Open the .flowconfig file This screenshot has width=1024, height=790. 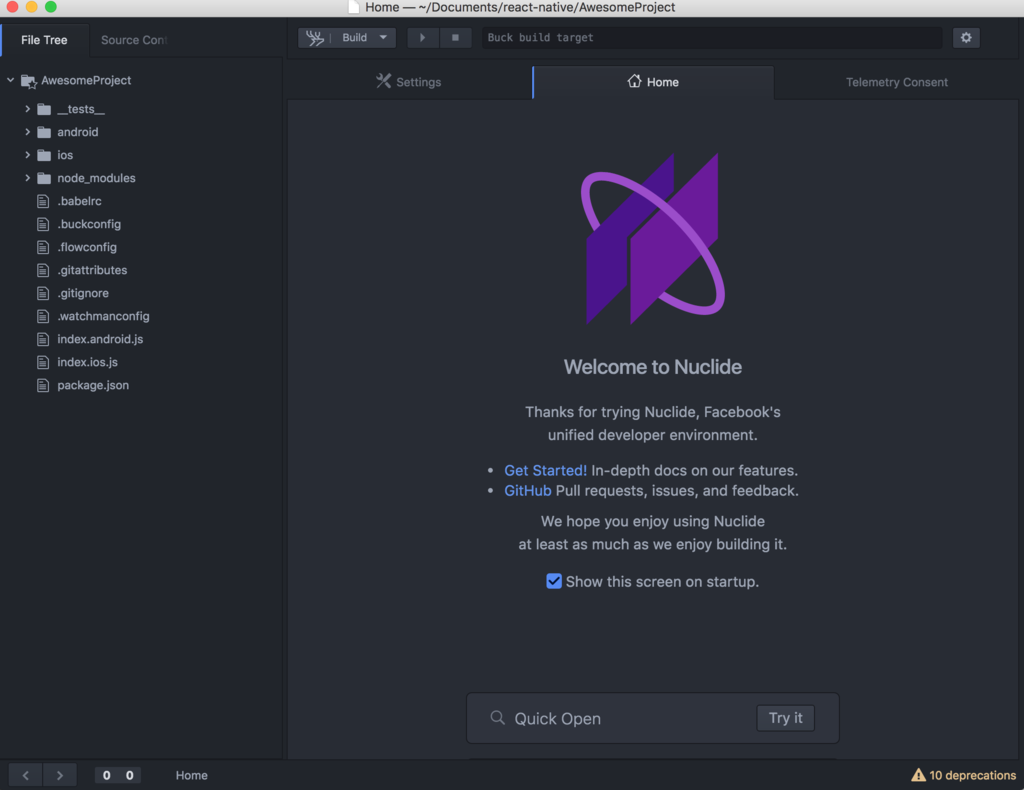tap(87, 247)
